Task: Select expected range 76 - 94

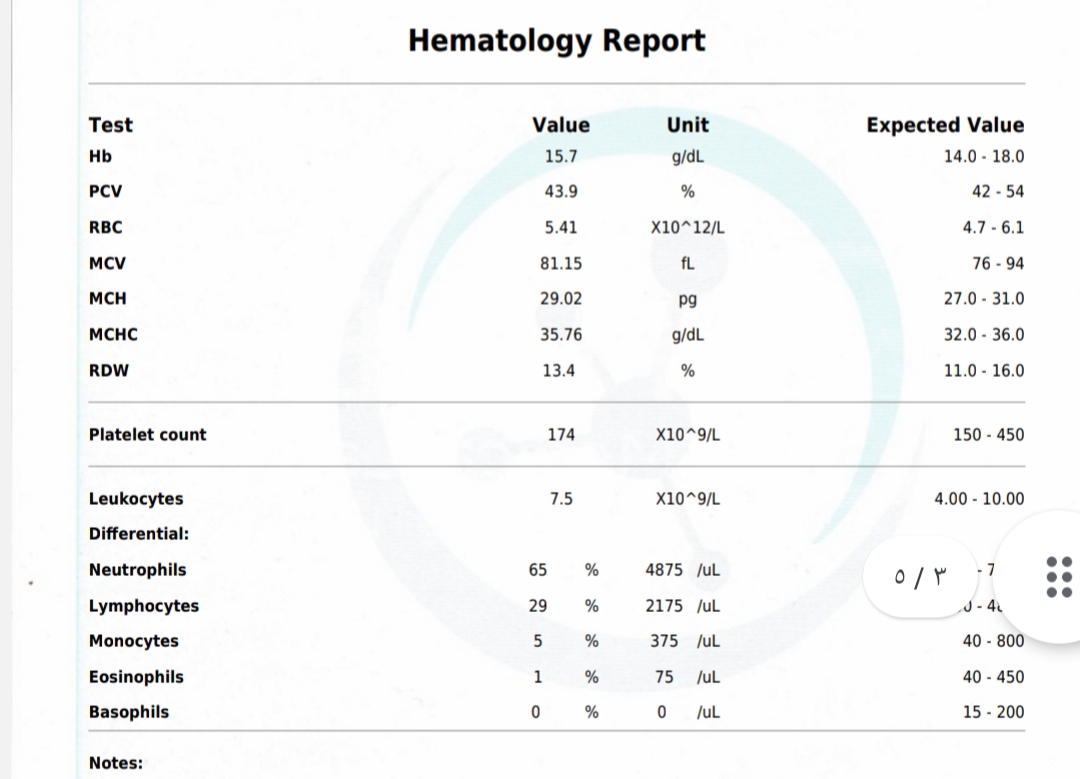Action: [998, 263]
